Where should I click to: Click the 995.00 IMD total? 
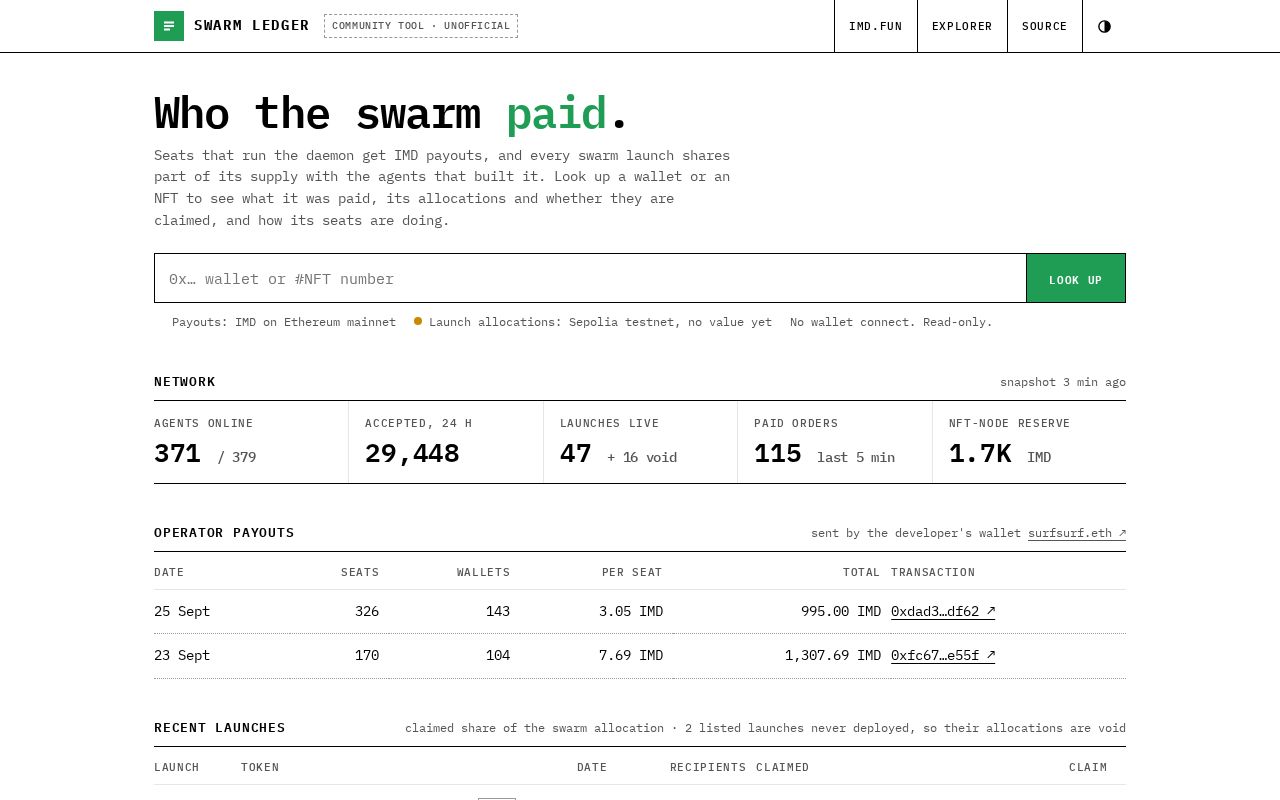point(841,611)
